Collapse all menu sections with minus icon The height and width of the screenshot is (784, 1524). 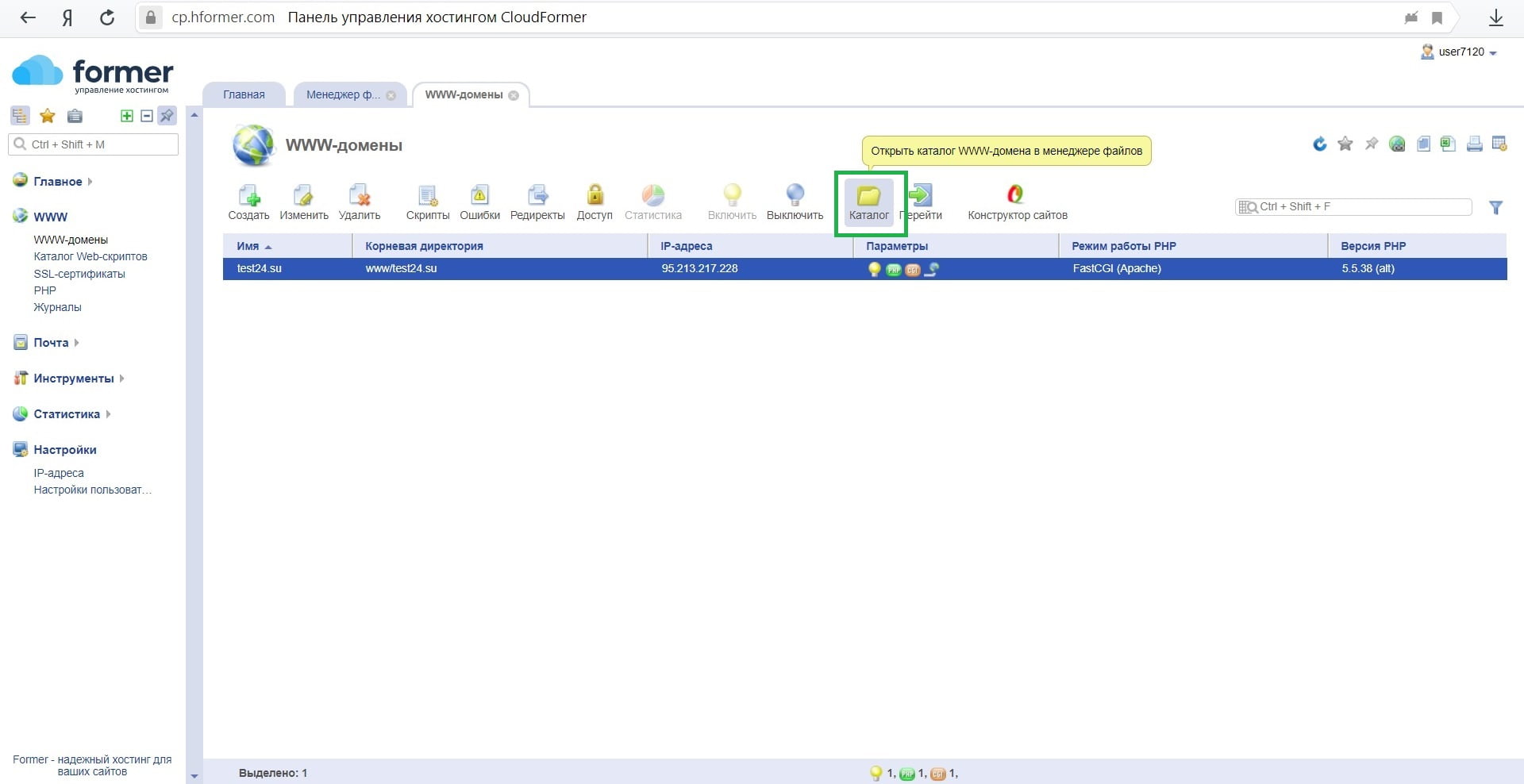147,116
